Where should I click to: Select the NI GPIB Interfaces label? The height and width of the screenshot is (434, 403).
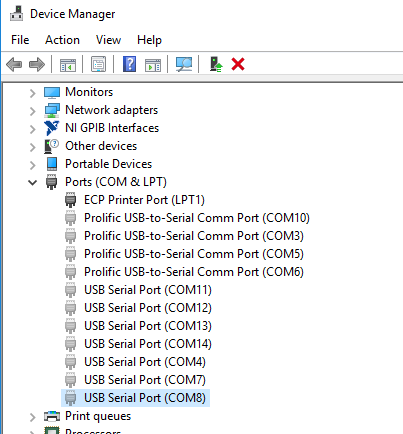[x=112, y=128]
